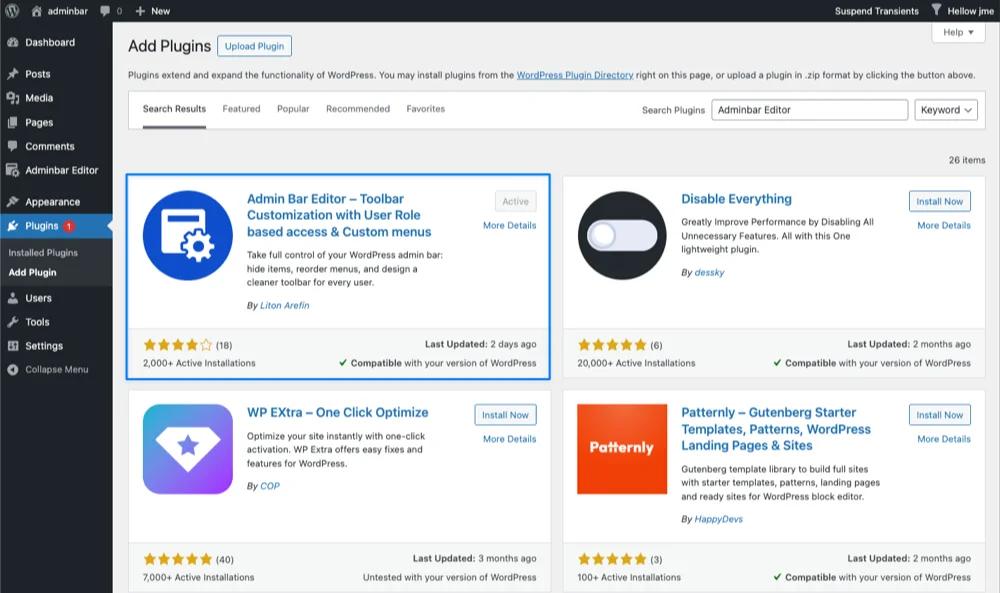1000x593 pixels.
Task: Install the Disable Everything plugin
Action: tap(938, 200)
